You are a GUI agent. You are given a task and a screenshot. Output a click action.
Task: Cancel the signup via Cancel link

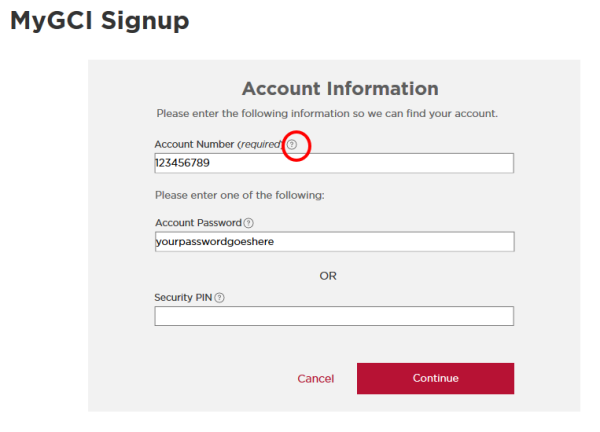315,379
